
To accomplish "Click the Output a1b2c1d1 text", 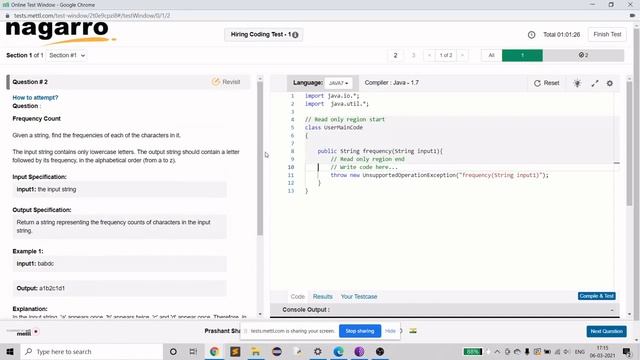I will pyautogui.click(x=40, y=288).
